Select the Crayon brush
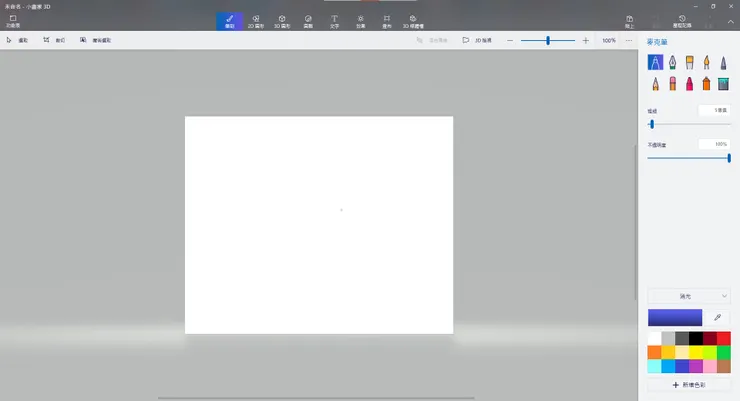The height and width of the screenshot is (401, 740). click(690, 84)
